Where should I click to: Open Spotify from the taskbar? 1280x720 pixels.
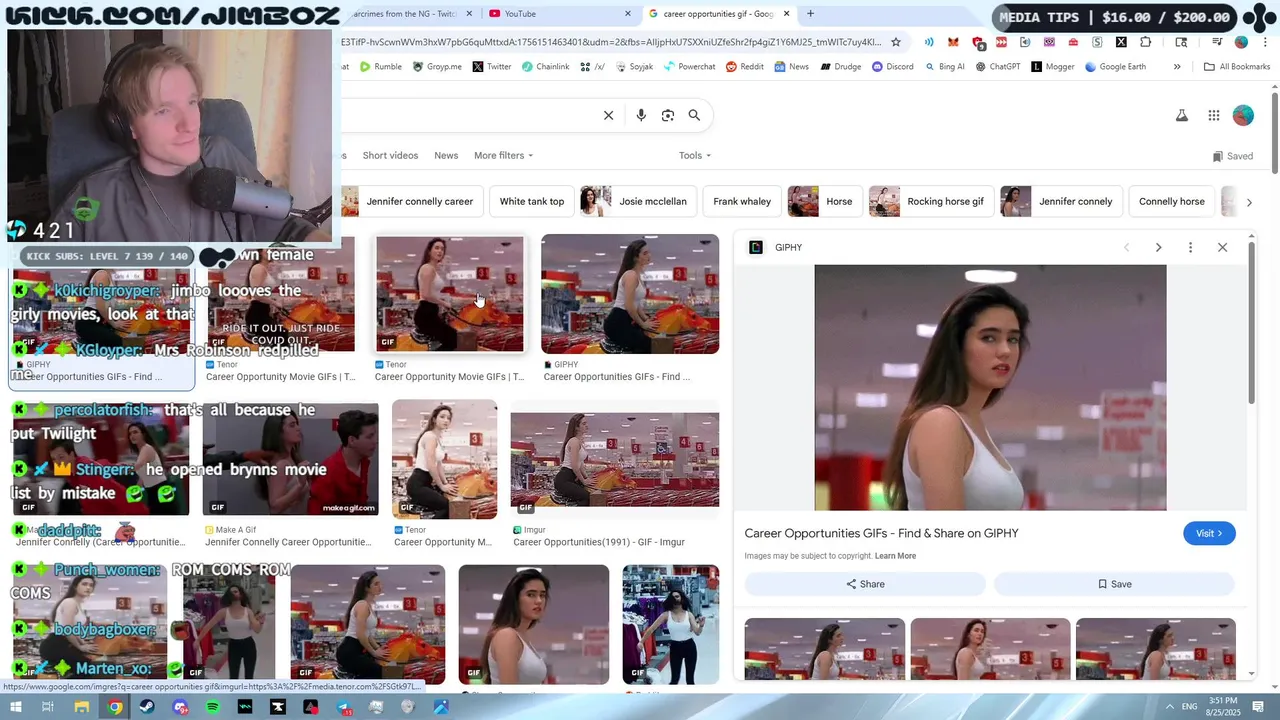click(x=213, y=707)
